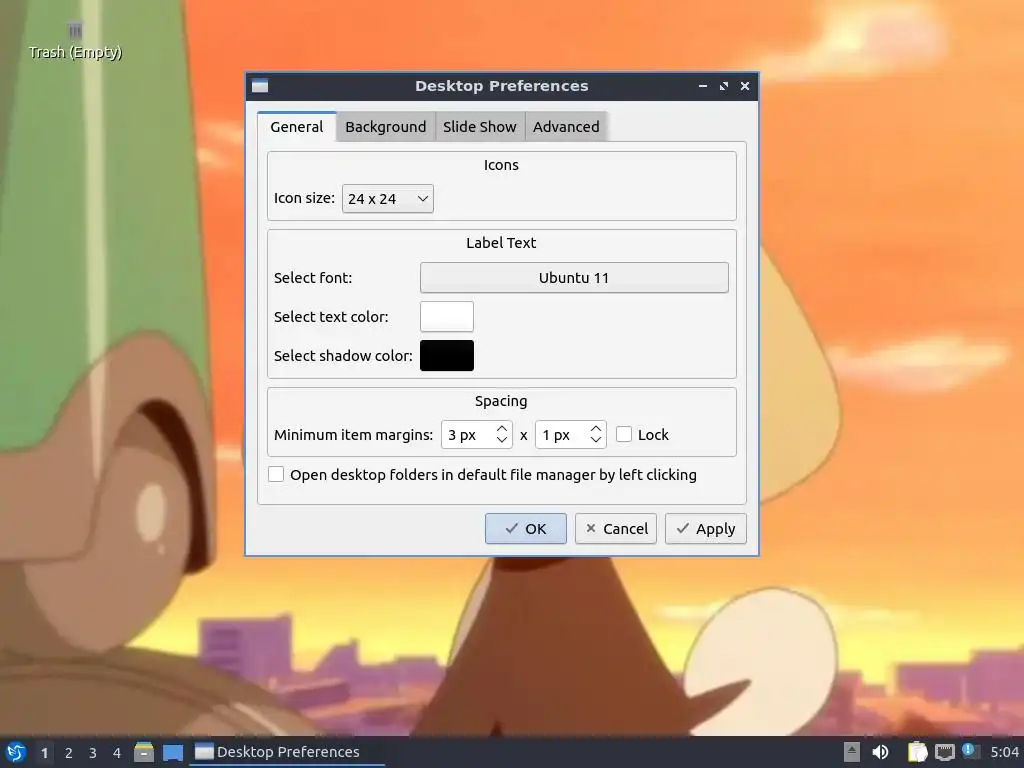Image resolution: width=1024 pixels, height=768 pixels.
Task: Confirm with the OK button
Action: [x=526, y=528]
